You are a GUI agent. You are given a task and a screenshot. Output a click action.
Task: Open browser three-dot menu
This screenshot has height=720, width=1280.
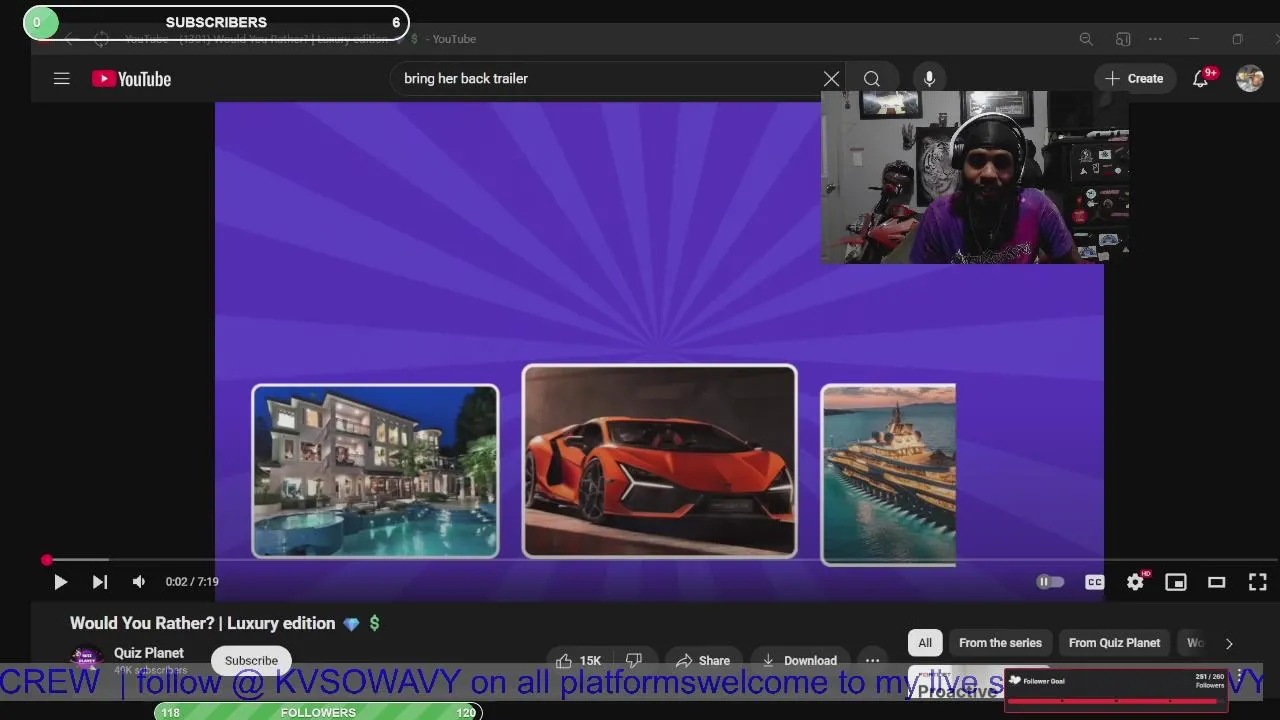click(x=1155, y=39)
